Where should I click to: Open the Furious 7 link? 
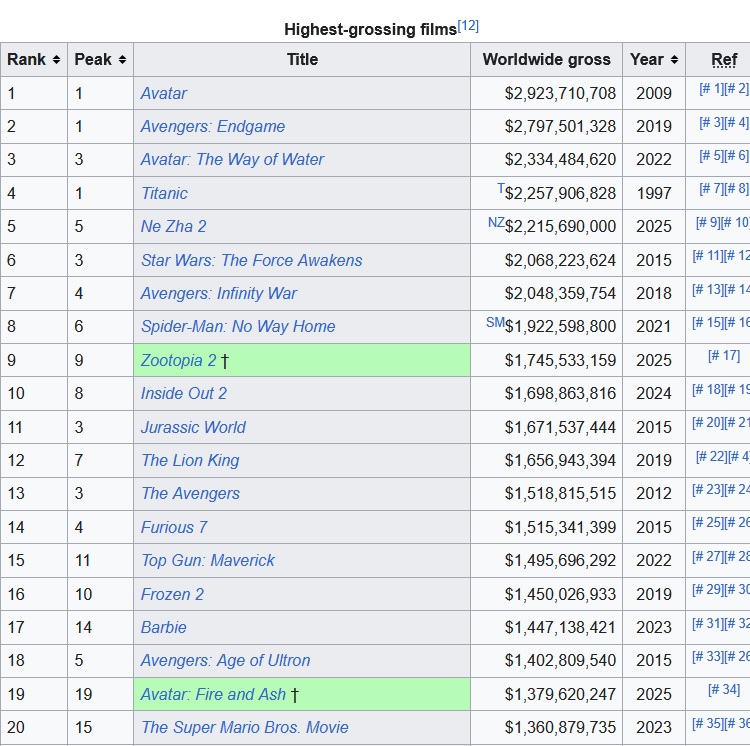pyautogui.click(x=174, y=527)
